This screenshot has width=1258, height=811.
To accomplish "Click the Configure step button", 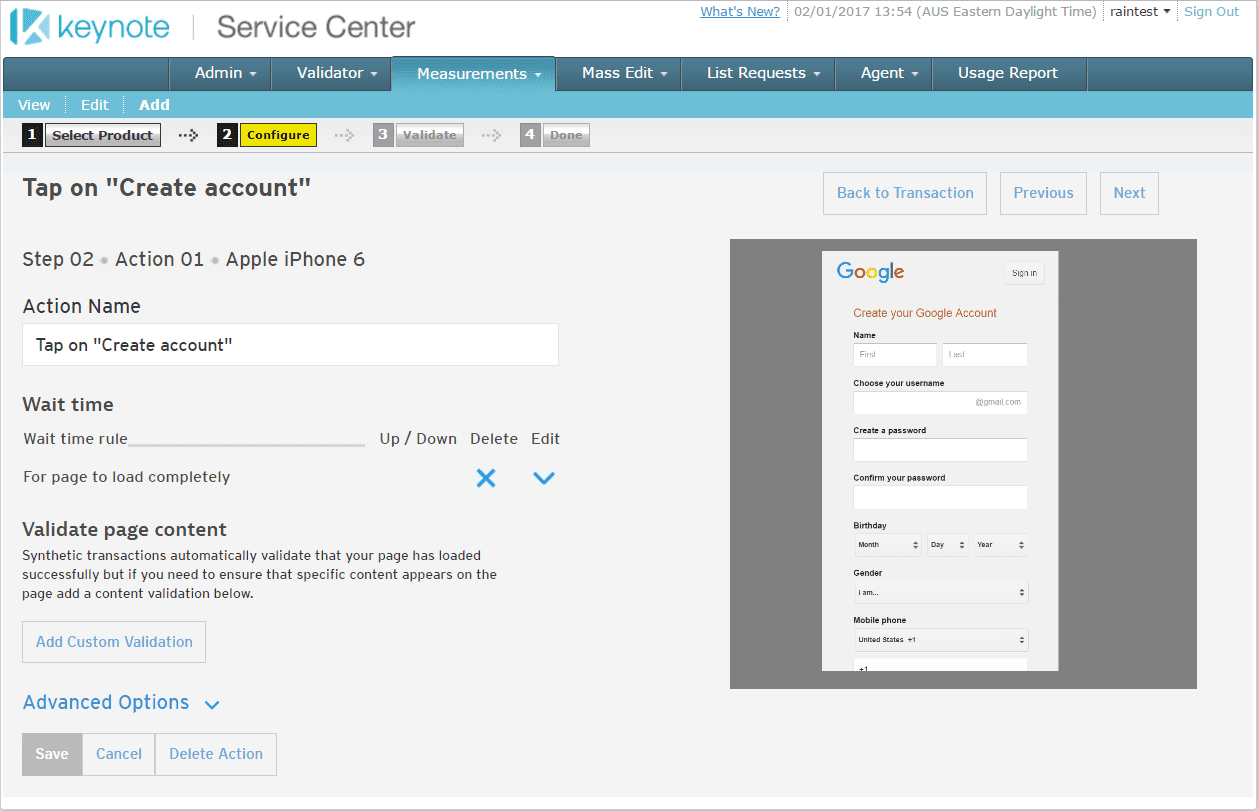I will [x=278, y=135].
